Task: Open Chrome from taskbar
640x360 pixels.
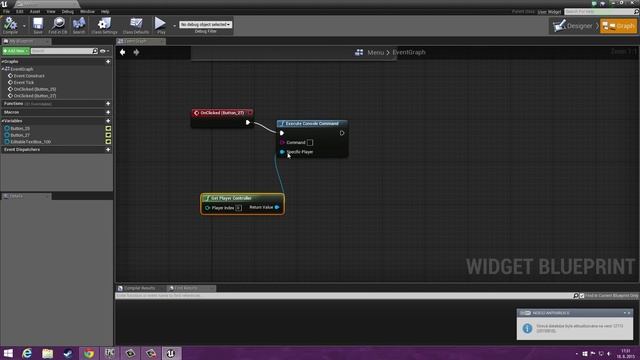Action: point(89,353)
